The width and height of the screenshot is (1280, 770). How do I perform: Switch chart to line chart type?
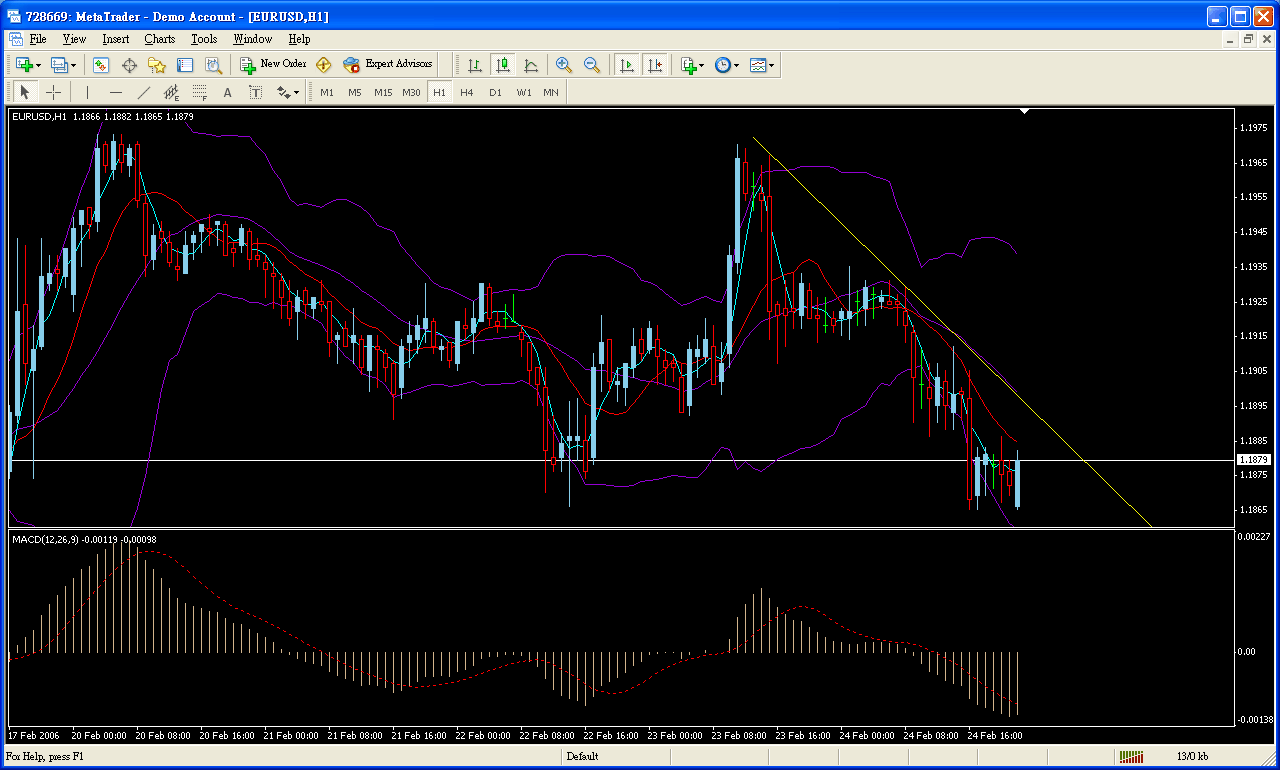click(x=531, y=64)
